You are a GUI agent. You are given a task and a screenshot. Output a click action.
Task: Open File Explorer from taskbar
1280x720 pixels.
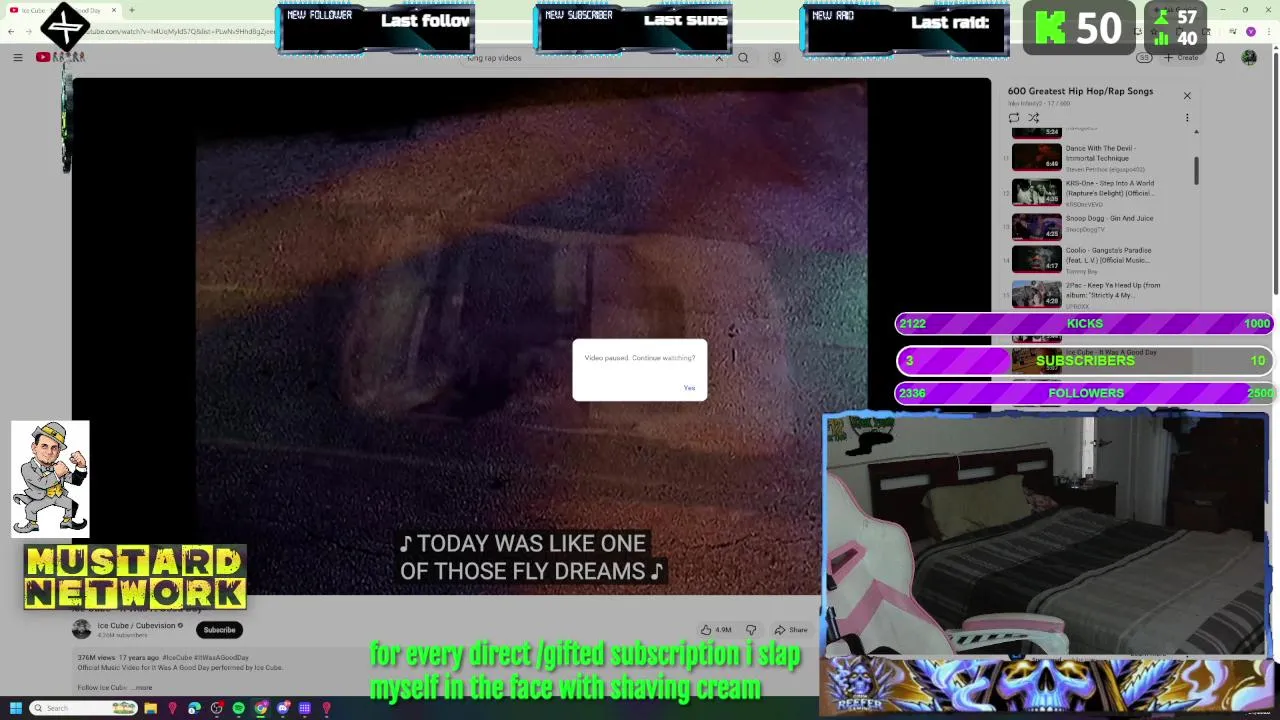(150, 708)
